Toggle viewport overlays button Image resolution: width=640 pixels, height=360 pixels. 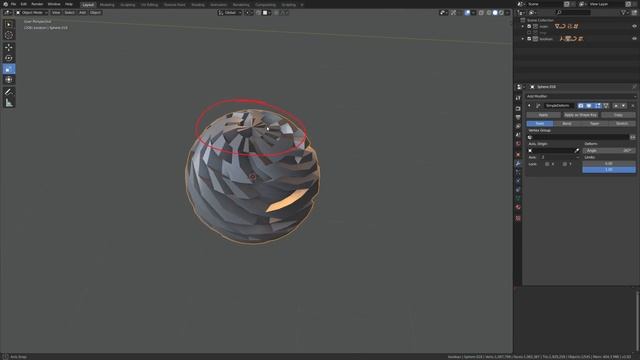[467, 13]
